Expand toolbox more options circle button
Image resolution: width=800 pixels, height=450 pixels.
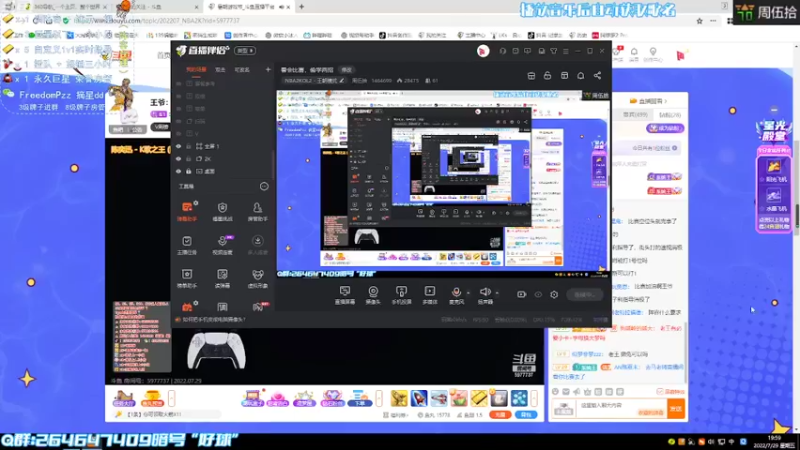(x=264, y=186)
